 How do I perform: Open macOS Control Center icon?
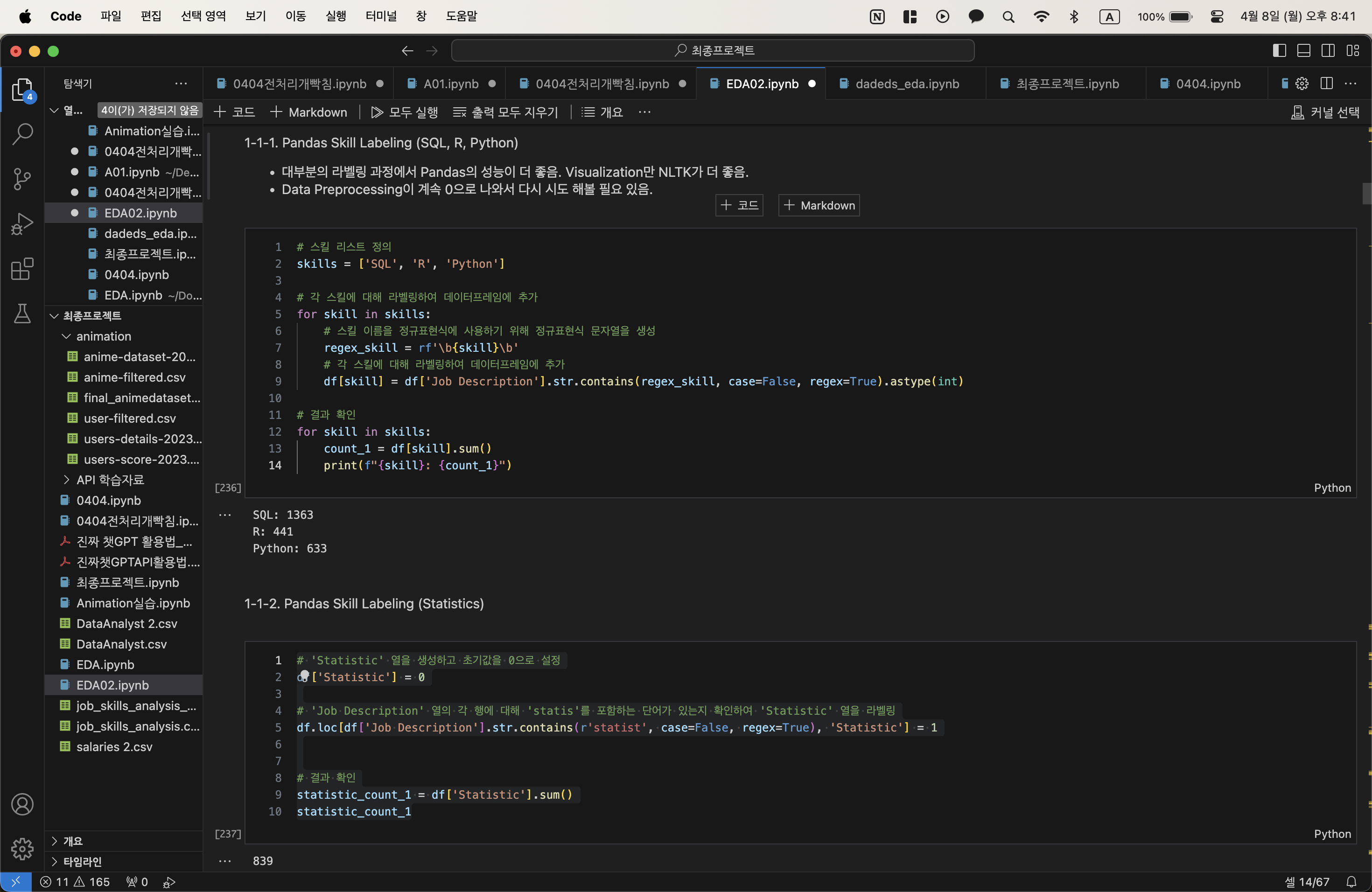(1217, 17)
